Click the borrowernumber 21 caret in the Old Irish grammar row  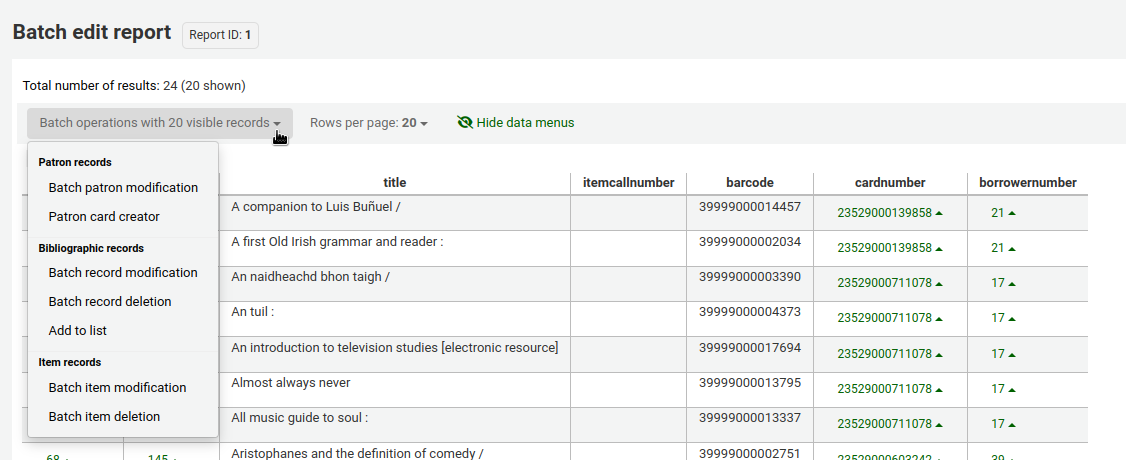[x=1012, y=248]
